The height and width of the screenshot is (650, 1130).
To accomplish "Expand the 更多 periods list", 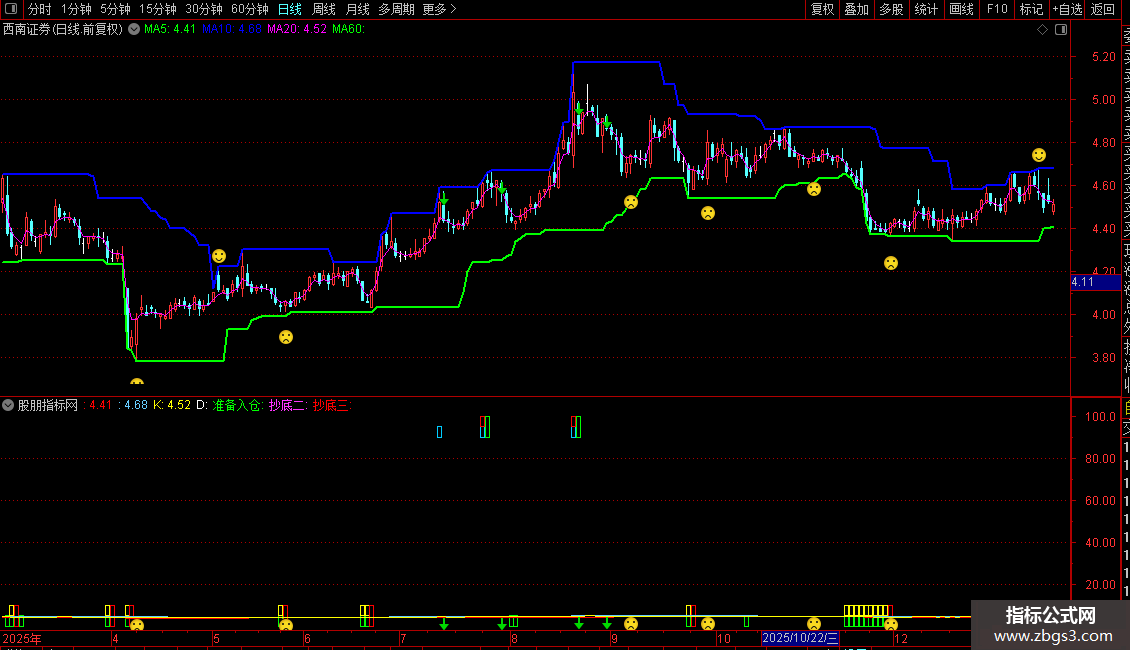I will (439, 9).
